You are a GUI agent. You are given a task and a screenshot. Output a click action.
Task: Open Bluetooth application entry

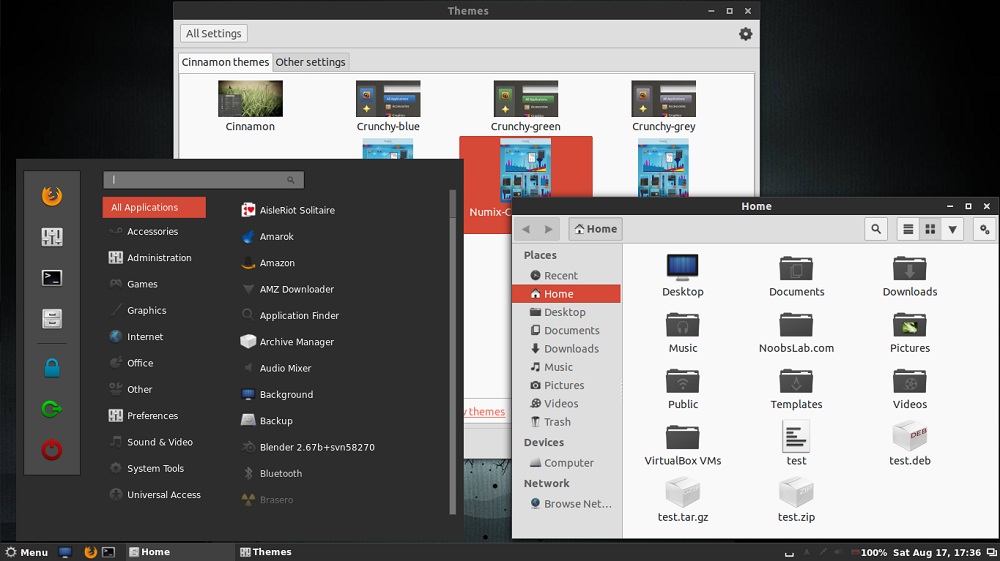click(x=272, y=474)
